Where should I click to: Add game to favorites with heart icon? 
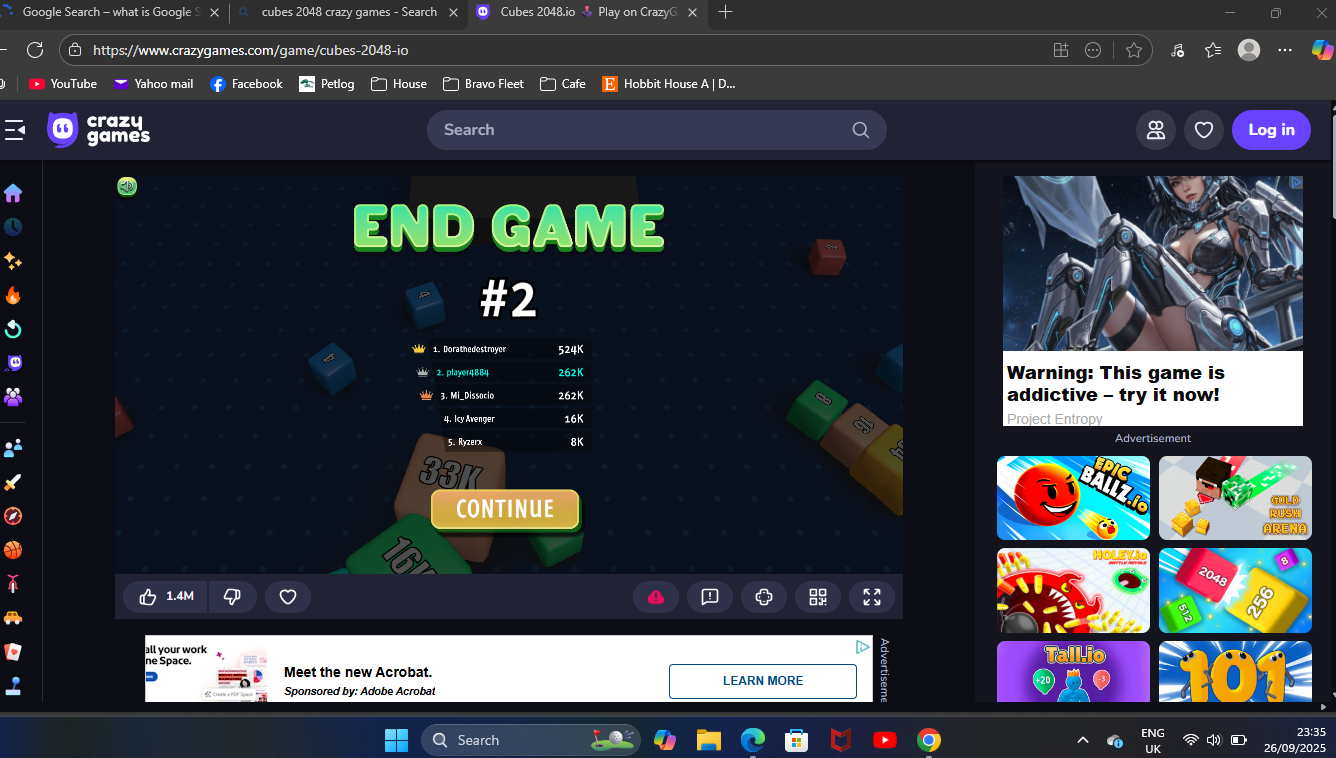pyautogui.click(x=288, y=597)
